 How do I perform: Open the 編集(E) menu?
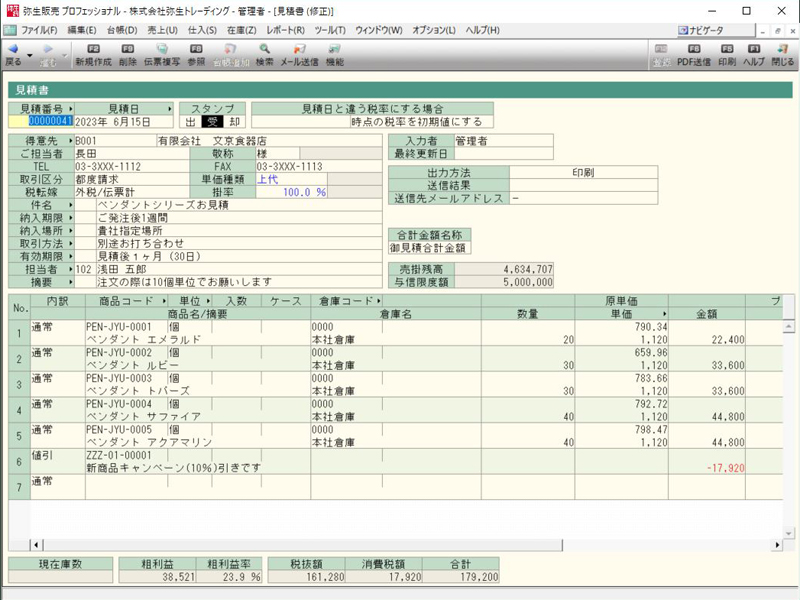tap(82, 31)
